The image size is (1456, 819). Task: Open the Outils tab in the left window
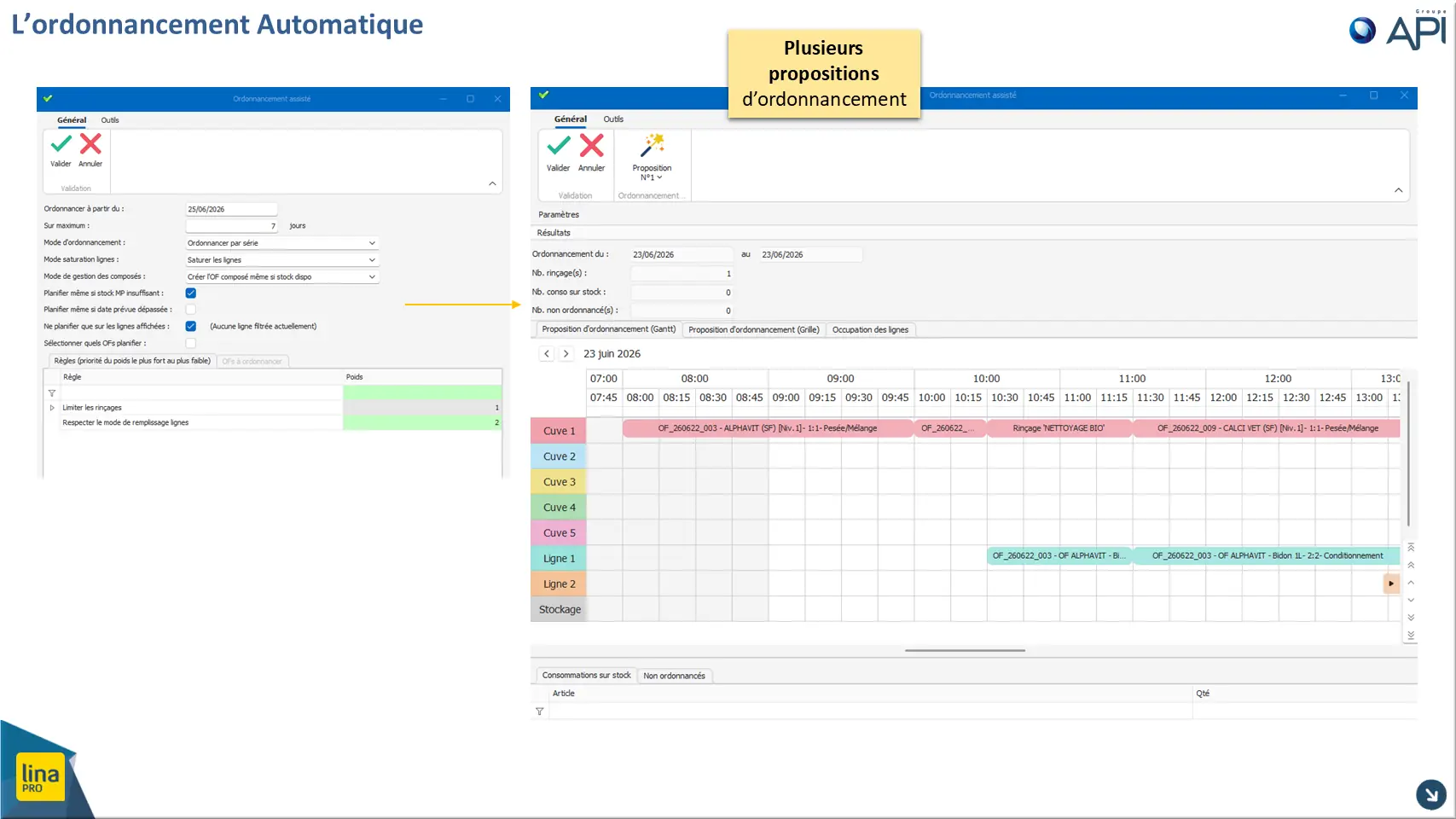pos(110,120)
